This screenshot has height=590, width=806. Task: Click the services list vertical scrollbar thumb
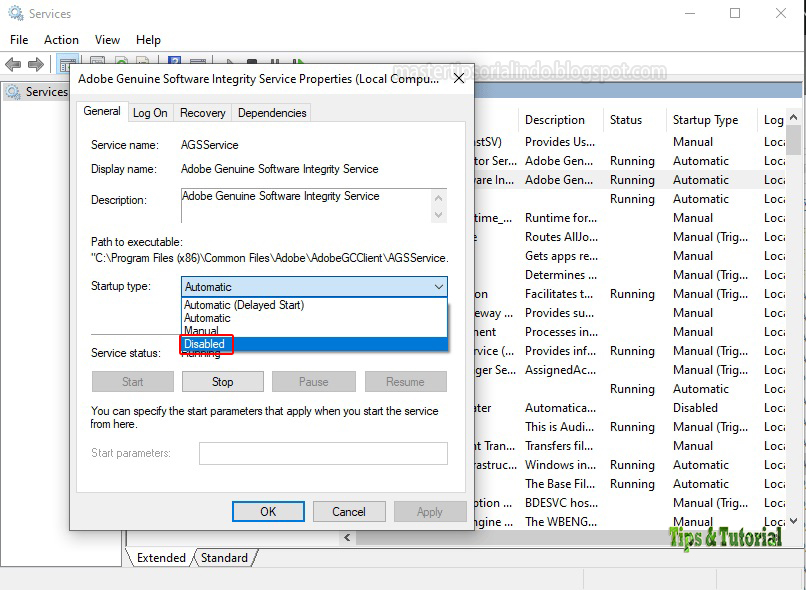pyautogui.click(x=794, y=140)
